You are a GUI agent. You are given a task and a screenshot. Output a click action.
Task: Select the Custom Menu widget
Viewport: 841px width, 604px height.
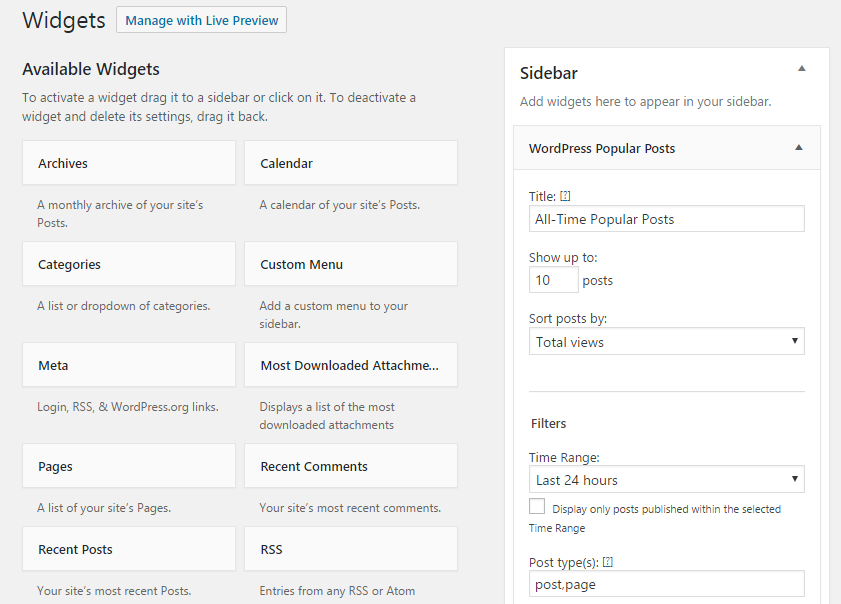point(351,264)
